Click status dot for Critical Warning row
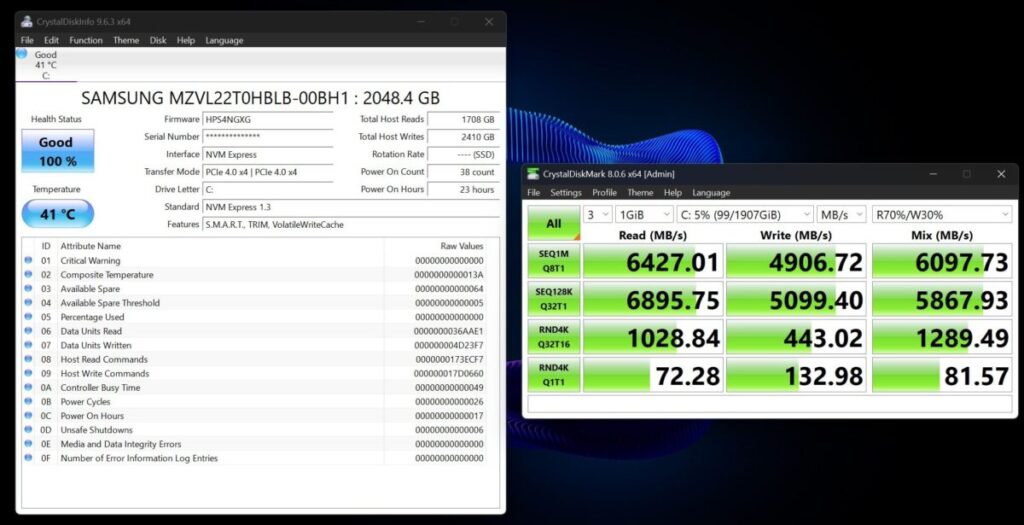This screenshot has height=525, width=1024. click(x=28, y=260)
